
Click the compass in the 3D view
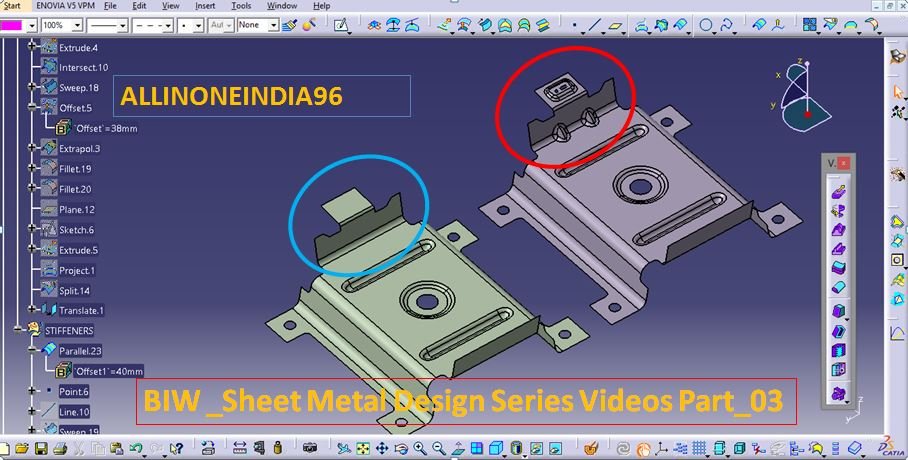(x=802, y=96)
